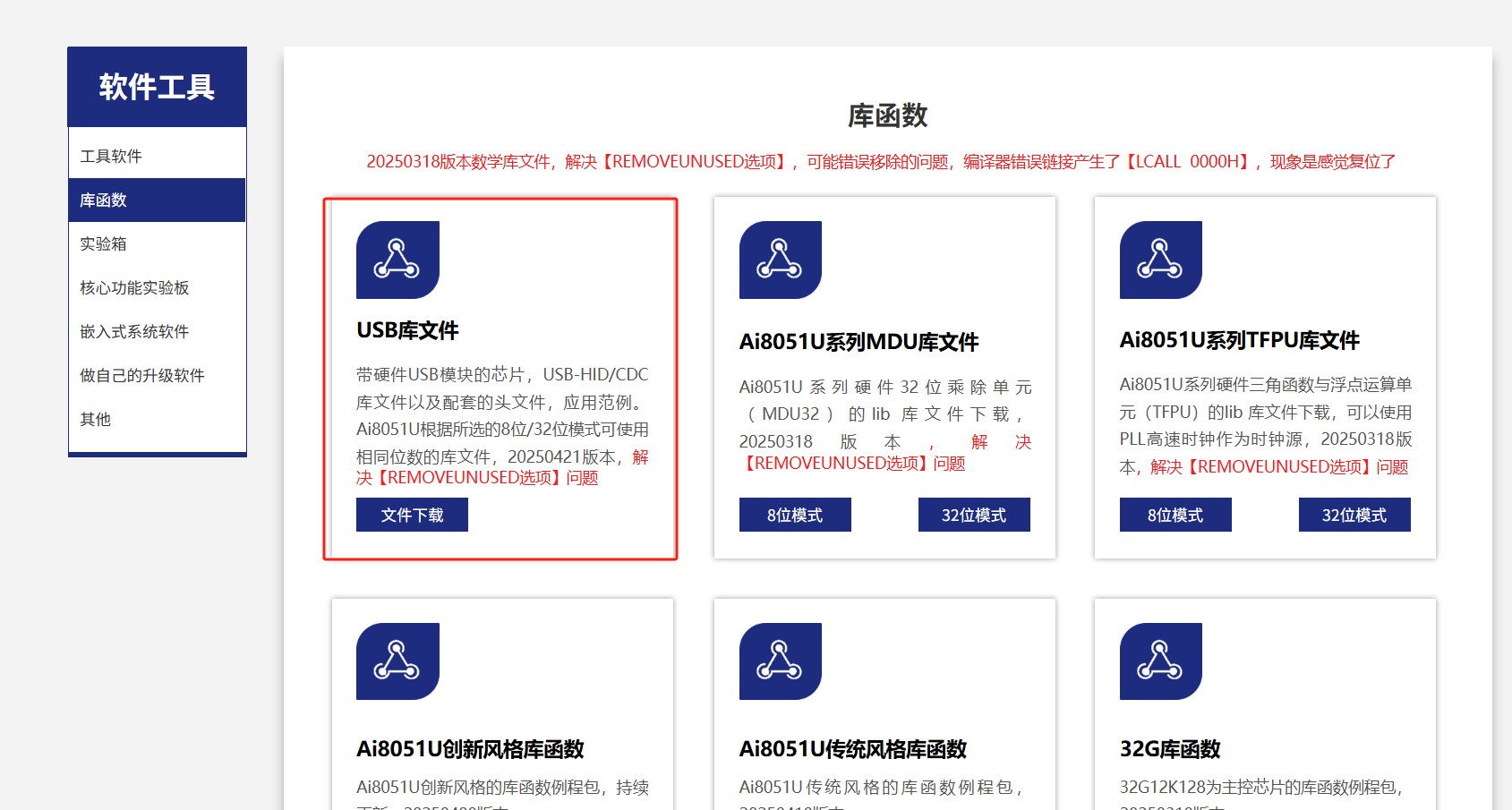Click the 32G库函数 card icon

(1160, 661)
